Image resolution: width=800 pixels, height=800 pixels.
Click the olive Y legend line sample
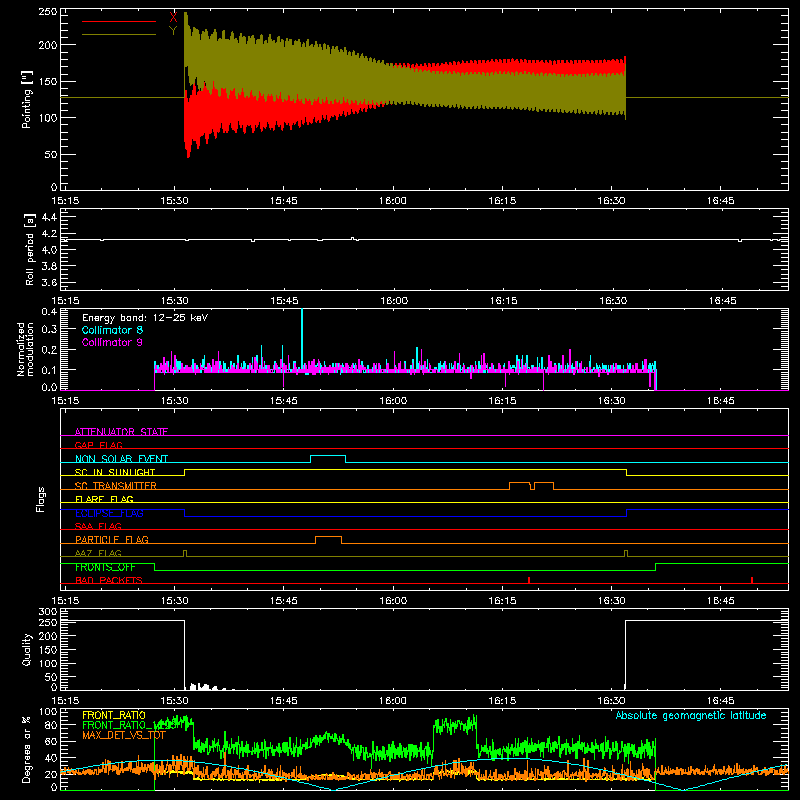point(119,35)
